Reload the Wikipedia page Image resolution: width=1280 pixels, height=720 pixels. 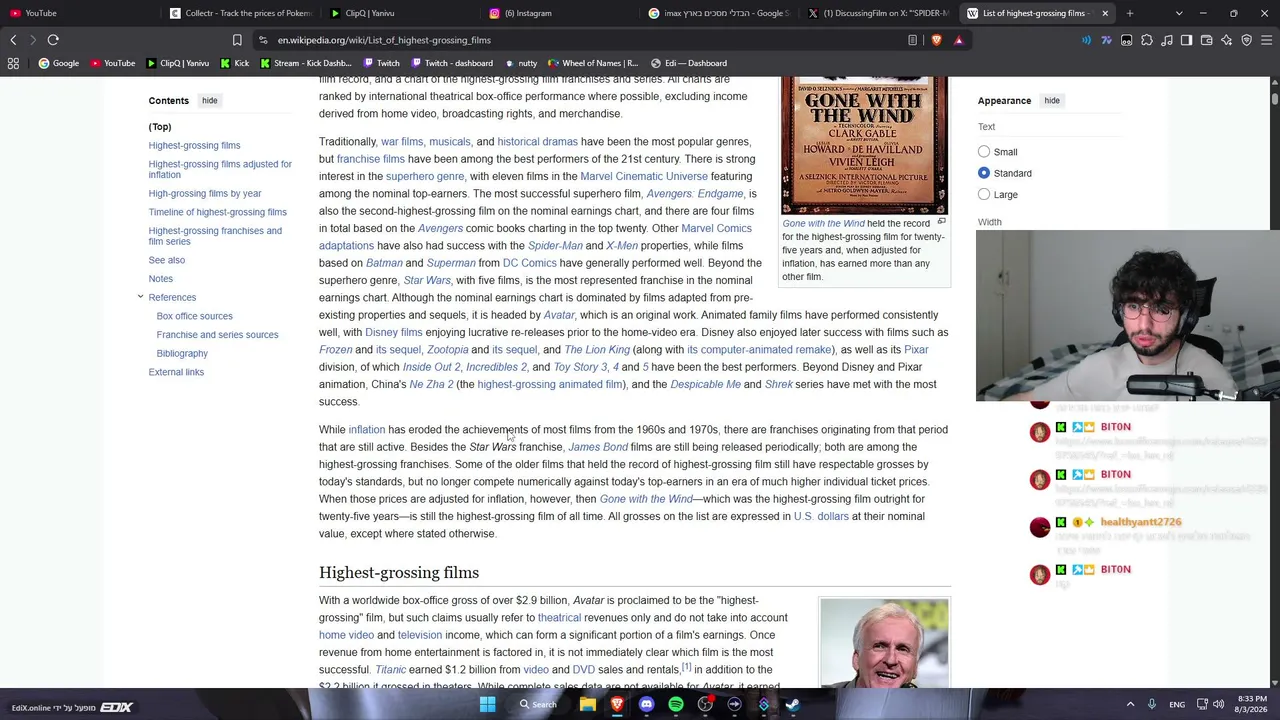(53, 40)
